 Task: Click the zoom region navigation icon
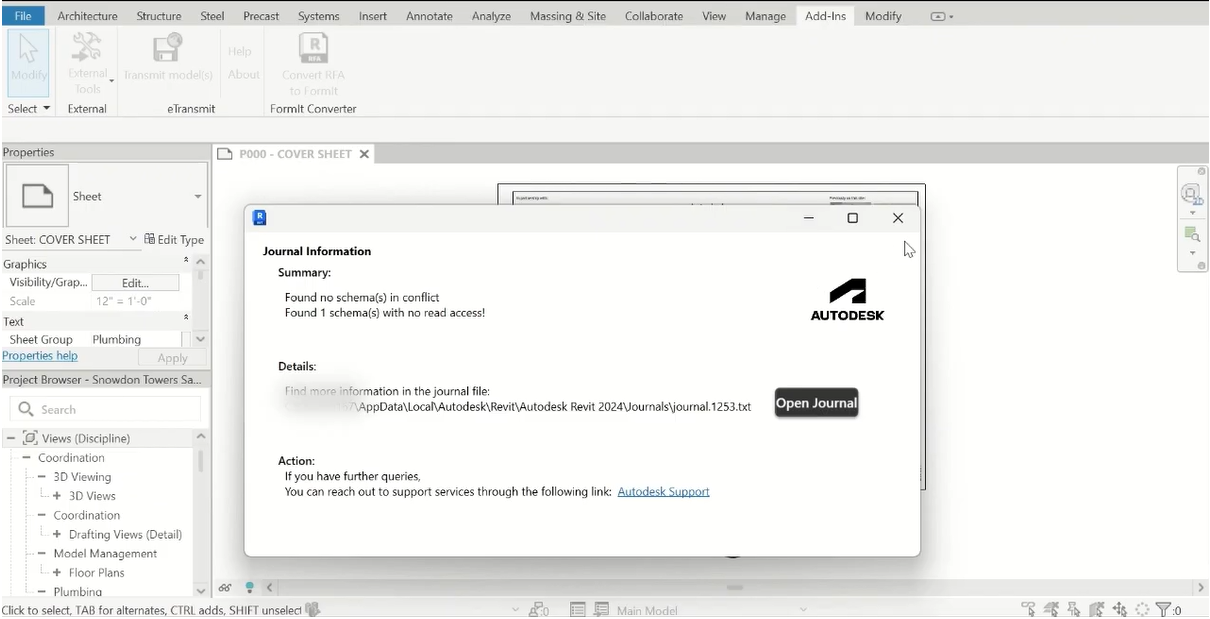[x=1191, y=234]
